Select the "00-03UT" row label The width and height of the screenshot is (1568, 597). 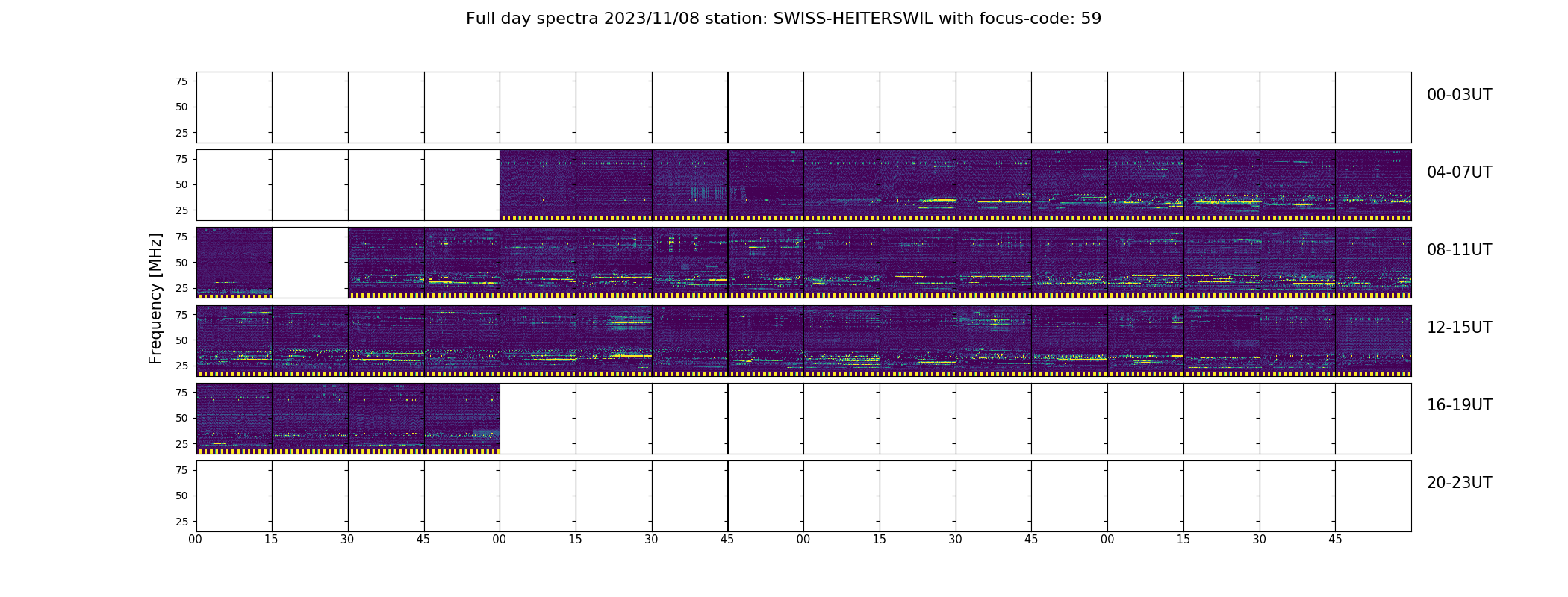click(1459, 95)
